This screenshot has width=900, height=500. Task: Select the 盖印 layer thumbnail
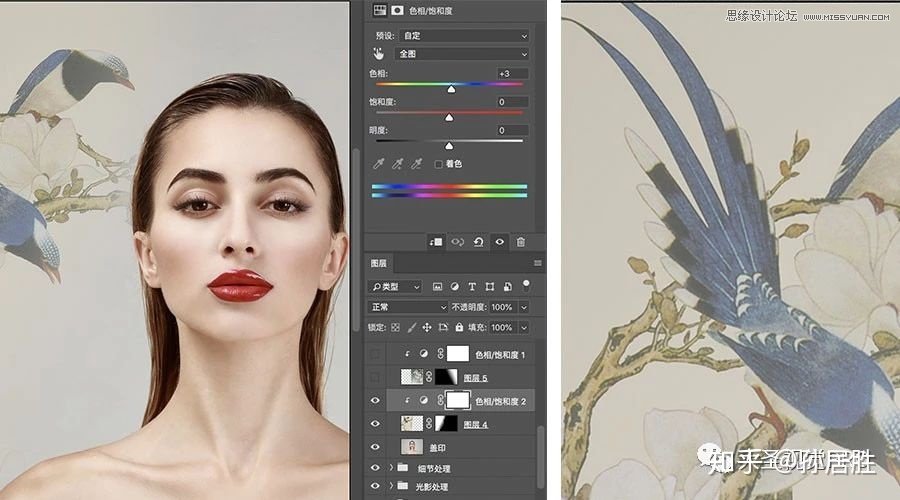click(412, 447)
